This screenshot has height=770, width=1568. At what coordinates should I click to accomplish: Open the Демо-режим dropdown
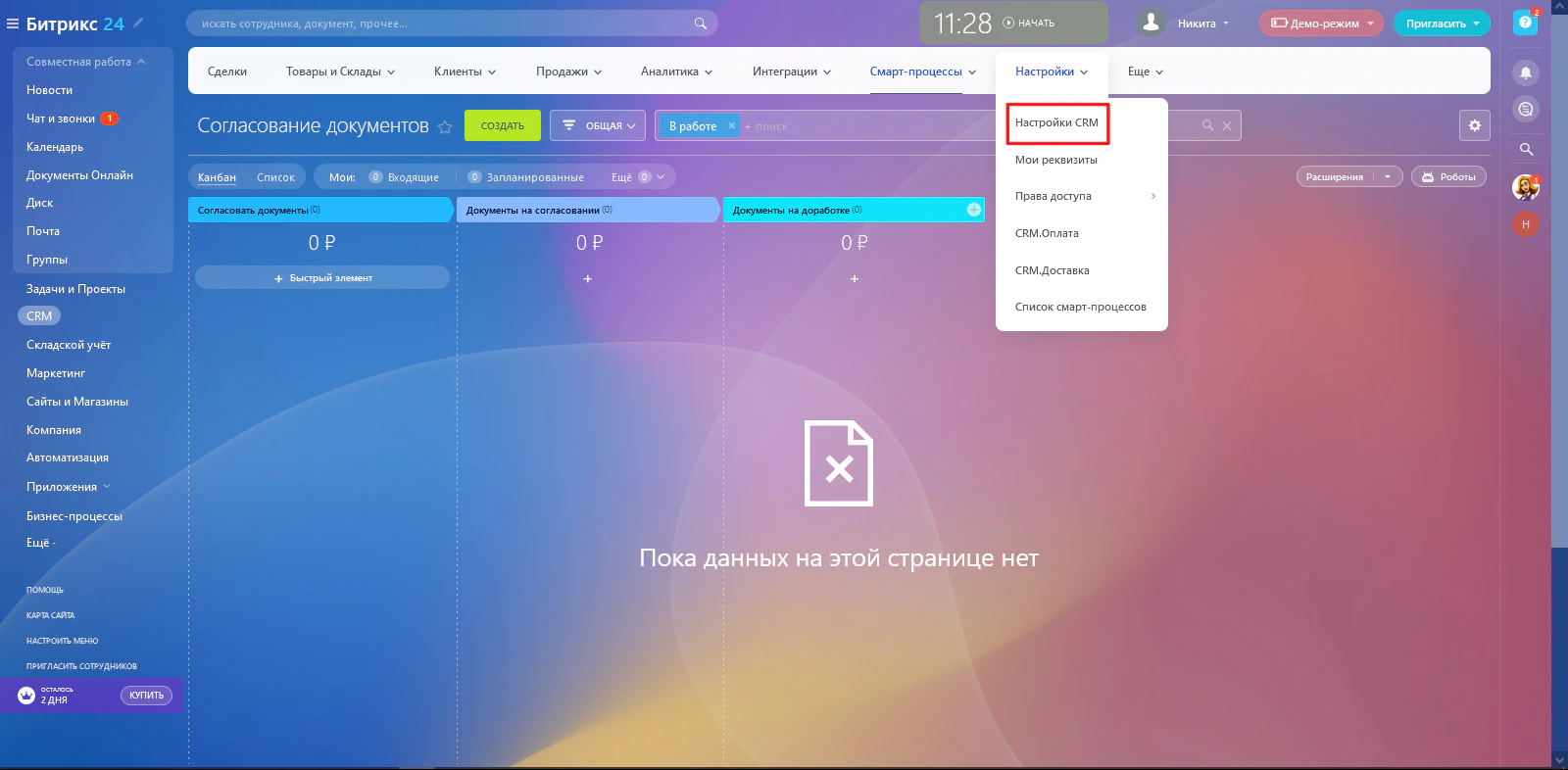tap(1321, 24)
